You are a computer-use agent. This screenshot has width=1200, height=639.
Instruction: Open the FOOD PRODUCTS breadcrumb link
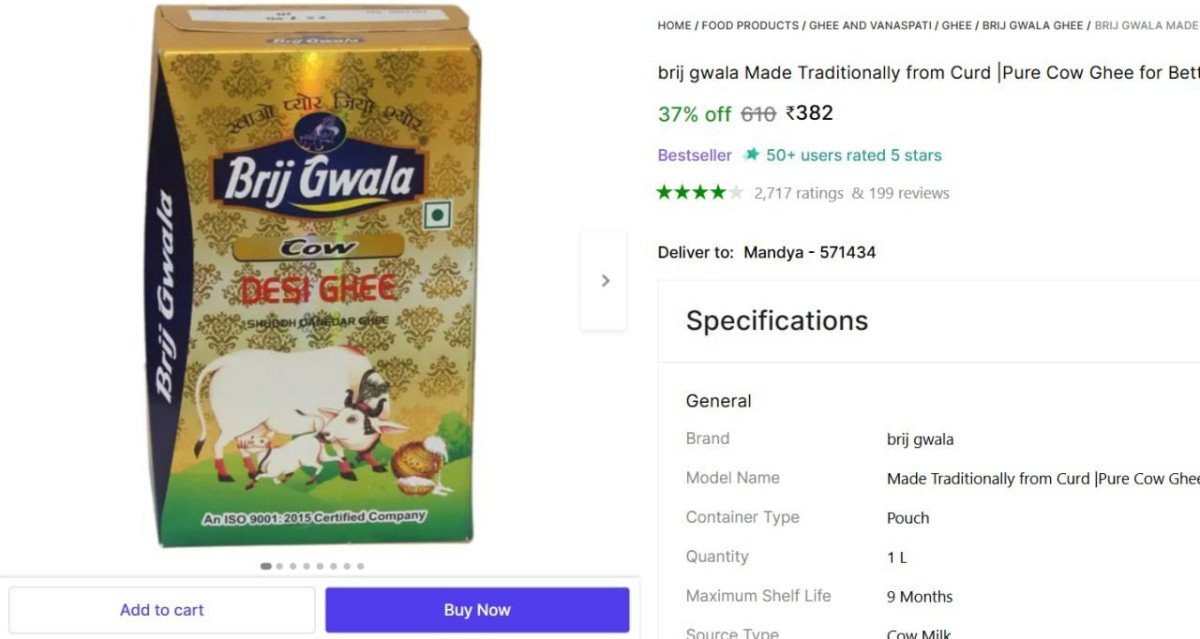coord(748,26)
